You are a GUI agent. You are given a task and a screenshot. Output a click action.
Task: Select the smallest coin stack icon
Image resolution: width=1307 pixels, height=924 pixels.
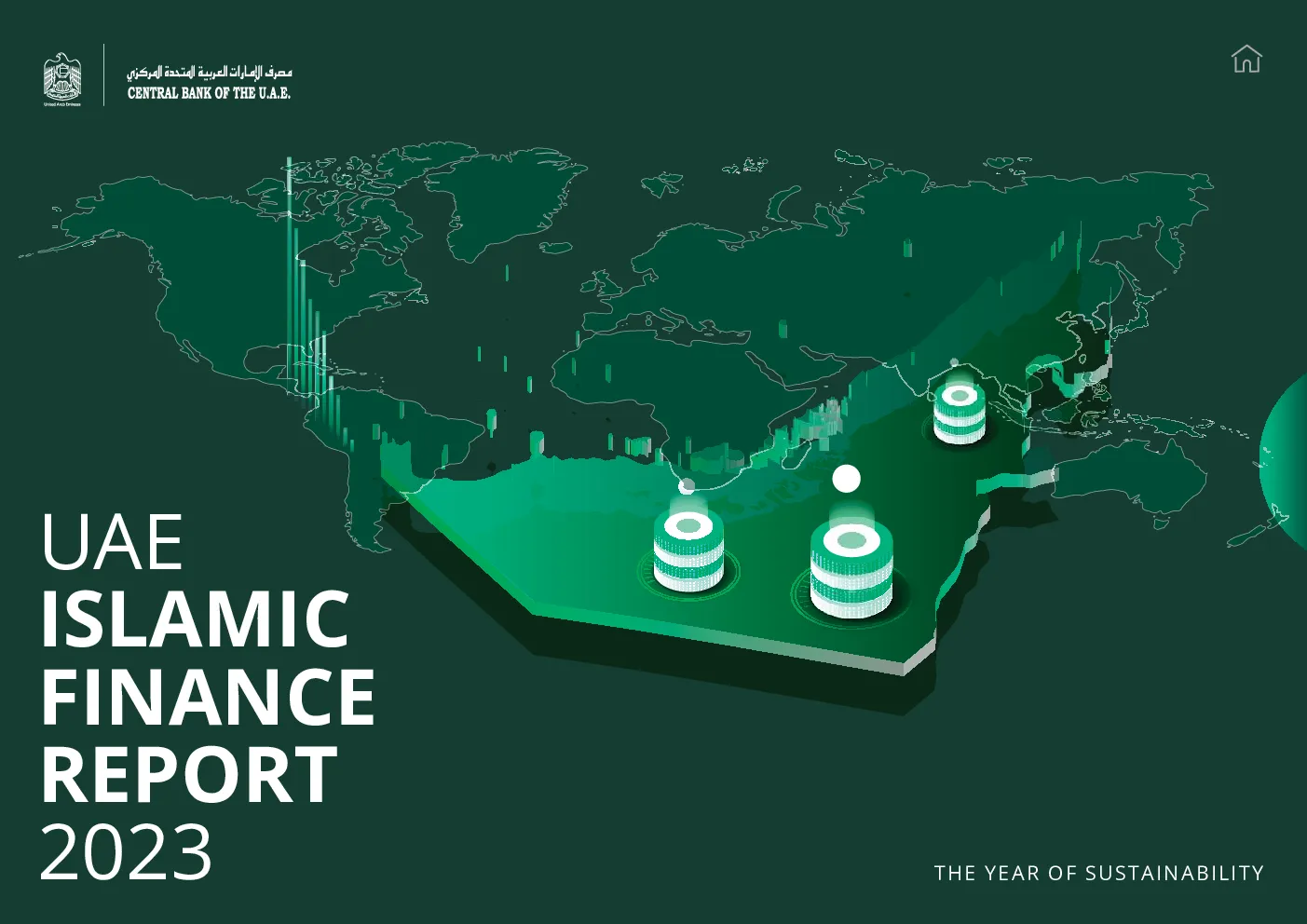tap(960, 411)
